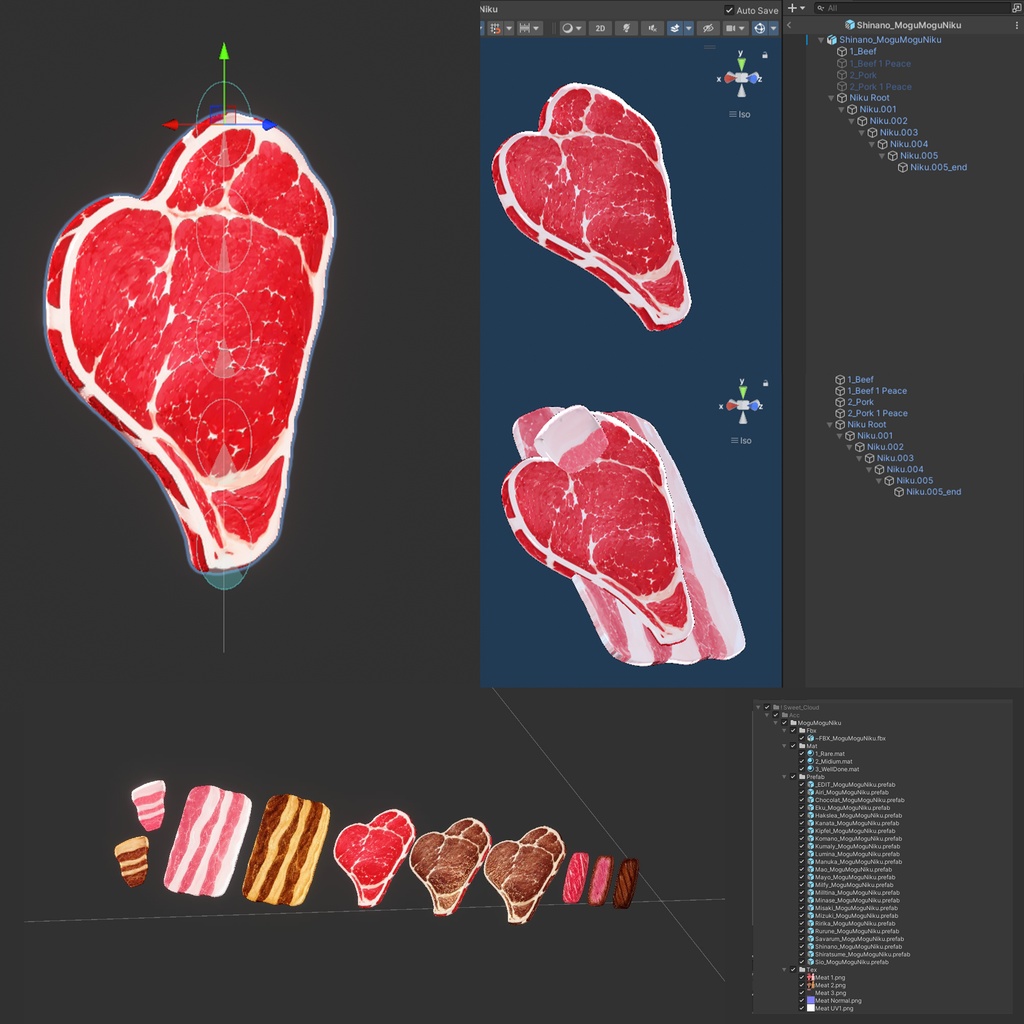Uncheck the 2_Midium.mat checkbox
Viewport: 1024px width, 1024px height.
tap(802, 761)
